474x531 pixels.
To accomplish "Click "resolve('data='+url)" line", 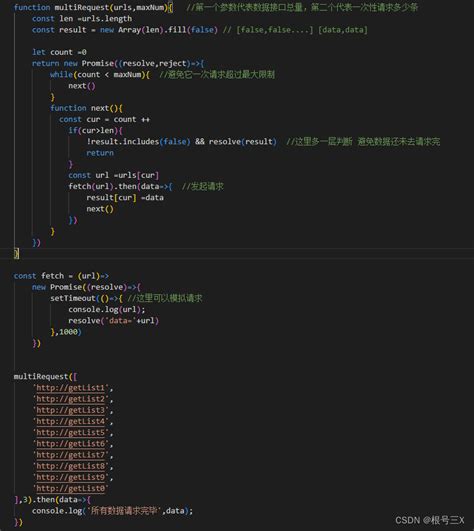I will [x=113, y=320].
